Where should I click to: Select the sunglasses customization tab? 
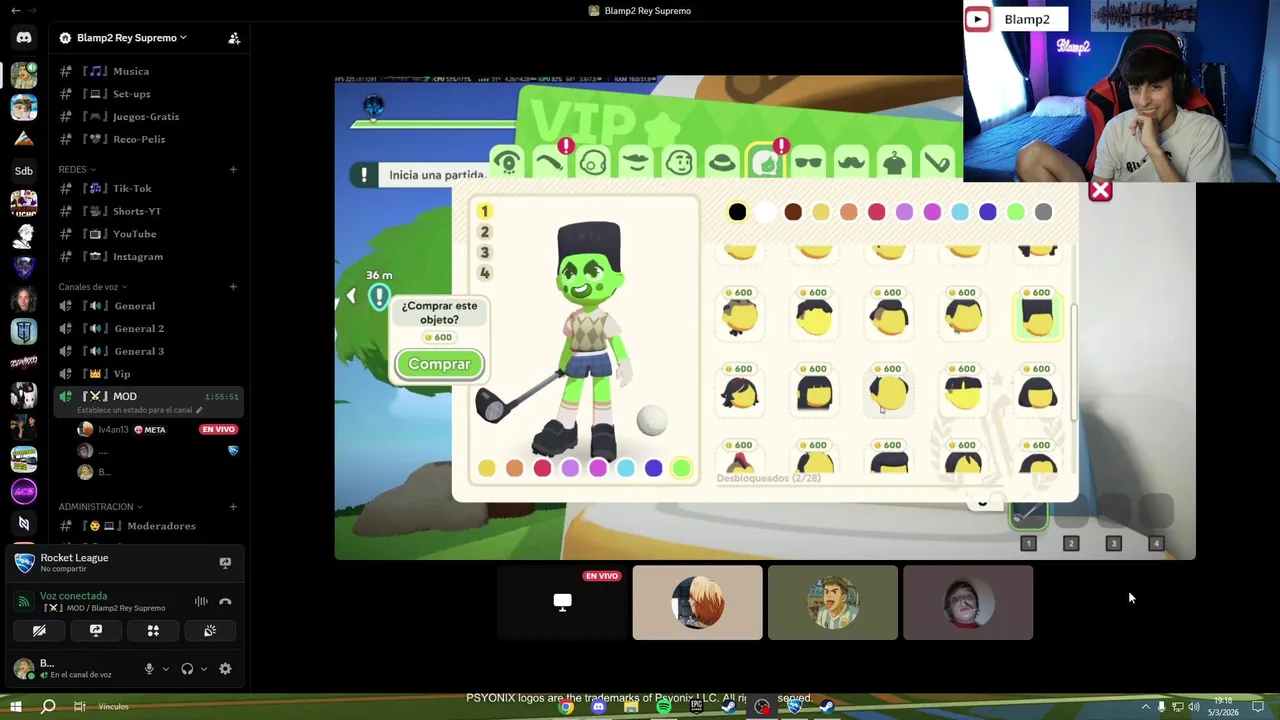point(808,162)
